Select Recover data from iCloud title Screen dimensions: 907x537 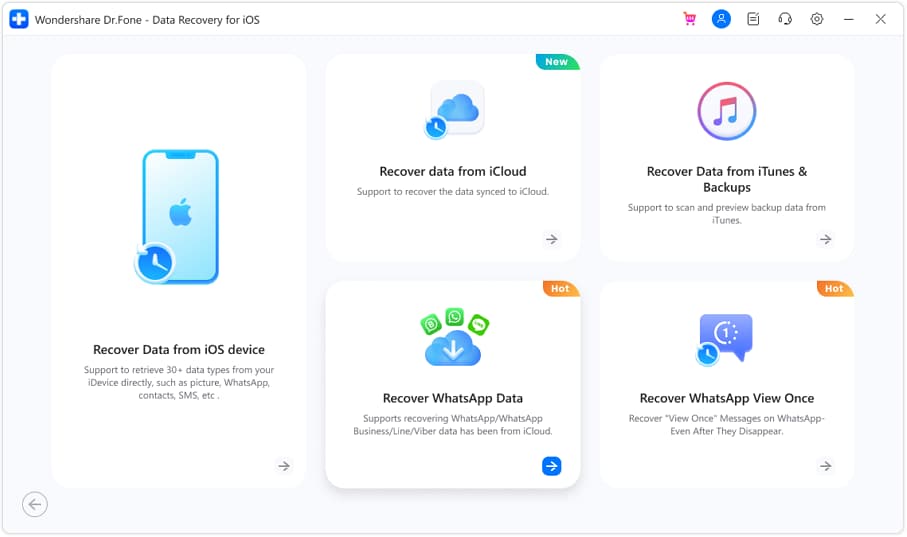click(x=453, y=171)
